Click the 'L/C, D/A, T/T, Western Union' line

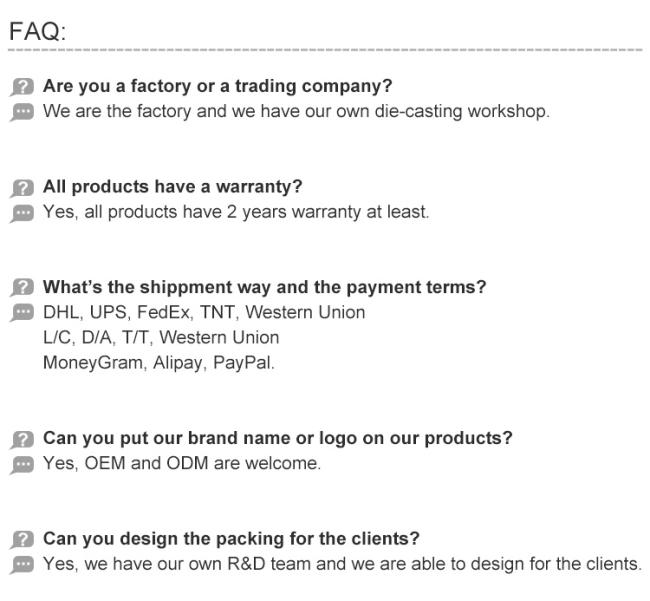click(161, 337)
